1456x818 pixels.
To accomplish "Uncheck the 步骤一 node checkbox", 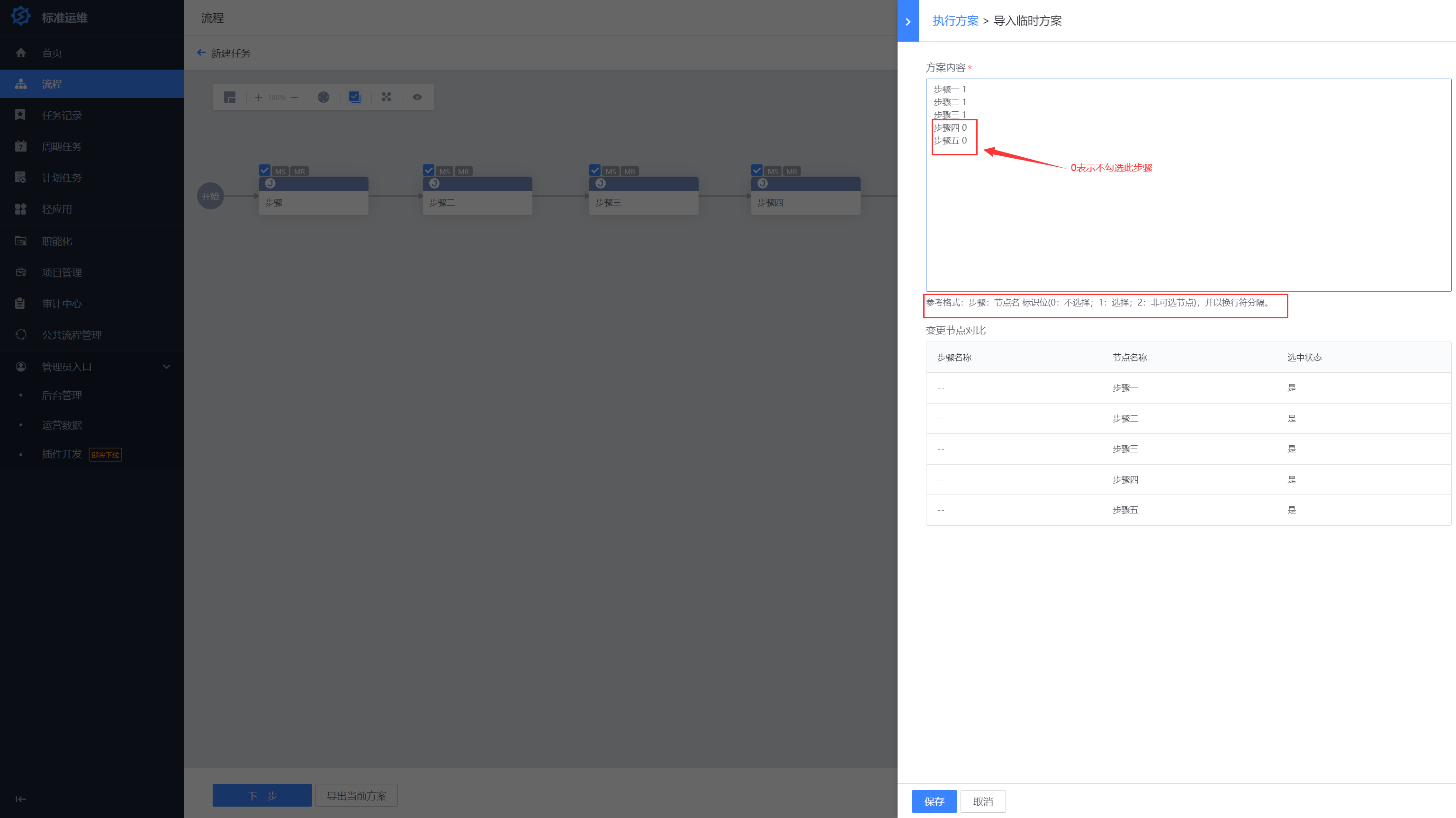I will coord(264,170).
